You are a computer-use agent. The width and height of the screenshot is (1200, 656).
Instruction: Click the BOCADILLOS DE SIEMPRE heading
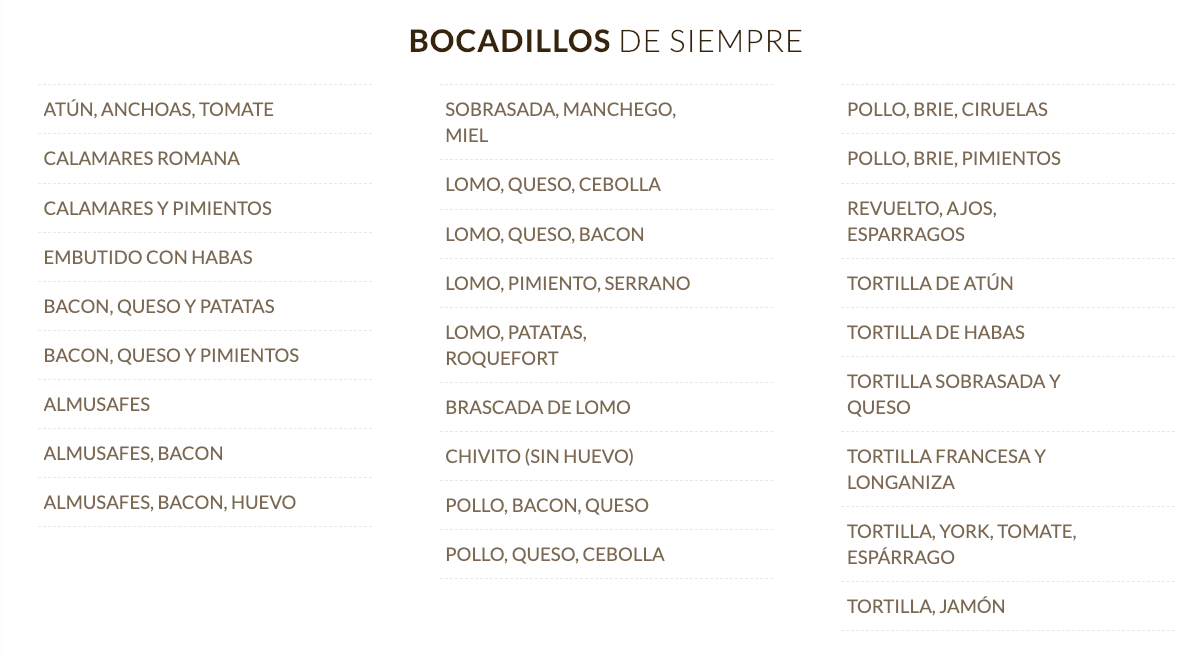(605, 41)
